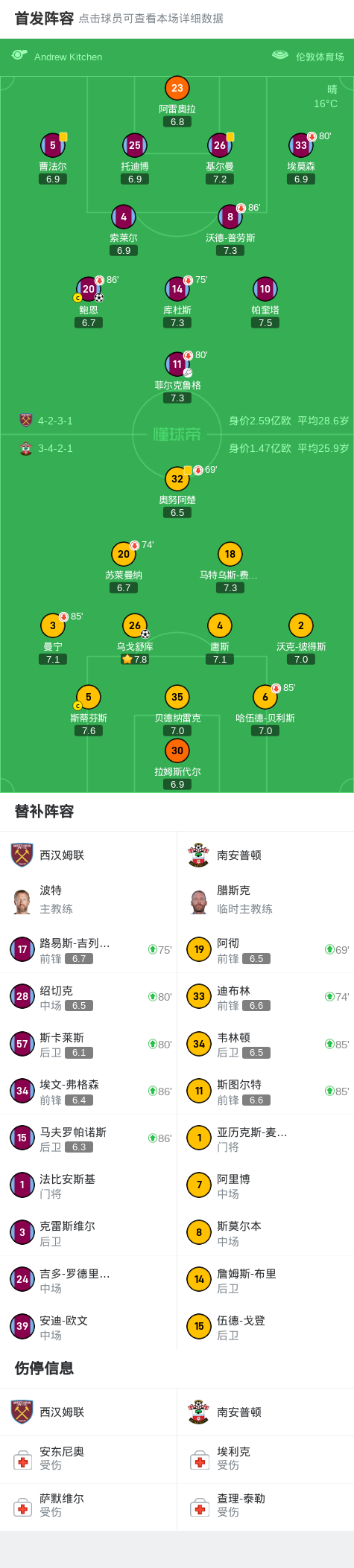Select 鲍恩 number 20 captain badge

[x=89, y=289]
